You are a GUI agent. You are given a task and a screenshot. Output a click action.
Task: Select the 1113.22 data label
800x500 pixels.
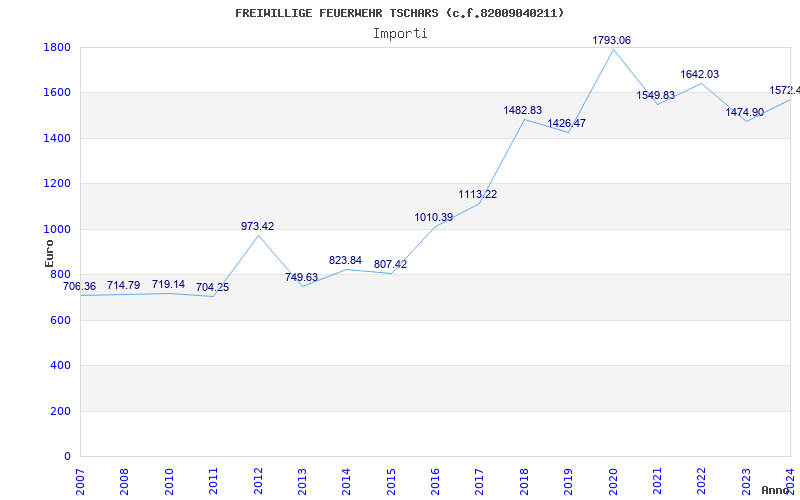click(x=478, y=195)
